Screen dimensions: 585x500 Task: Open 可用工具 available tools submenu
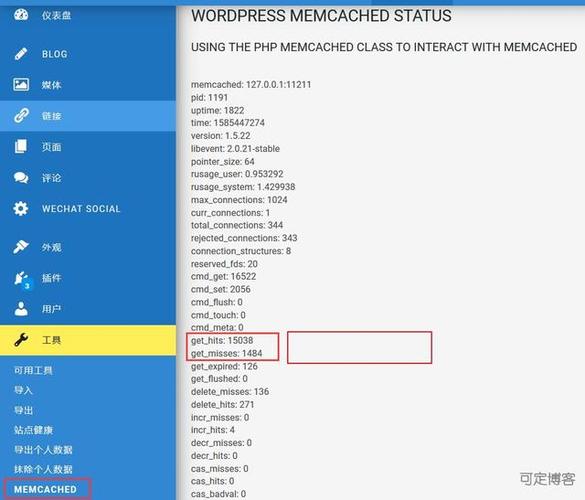point(33,370)
